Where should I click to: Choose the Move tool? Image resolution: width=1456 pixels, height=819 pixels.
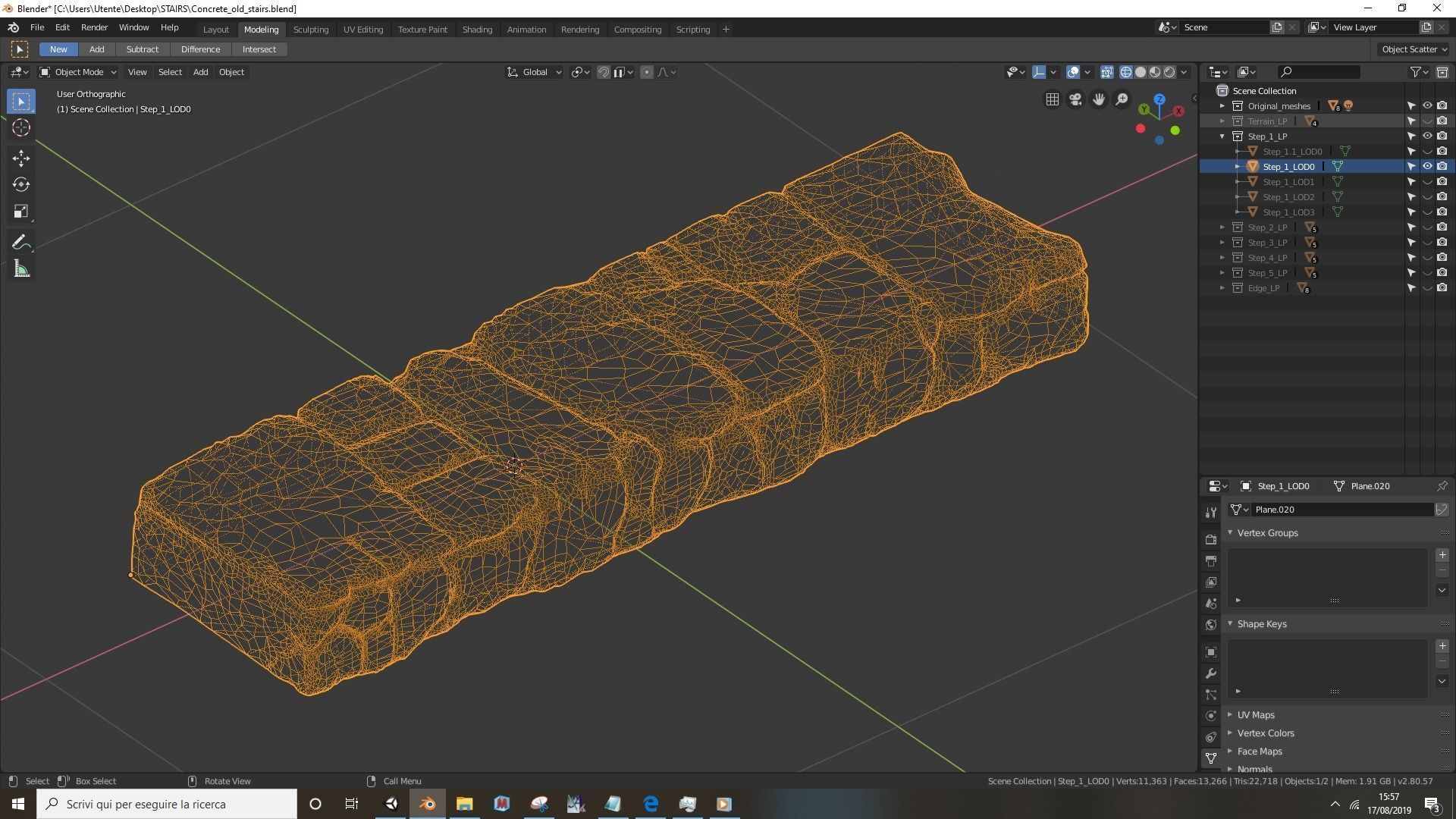pyautogui.click(x=21, y=158)
